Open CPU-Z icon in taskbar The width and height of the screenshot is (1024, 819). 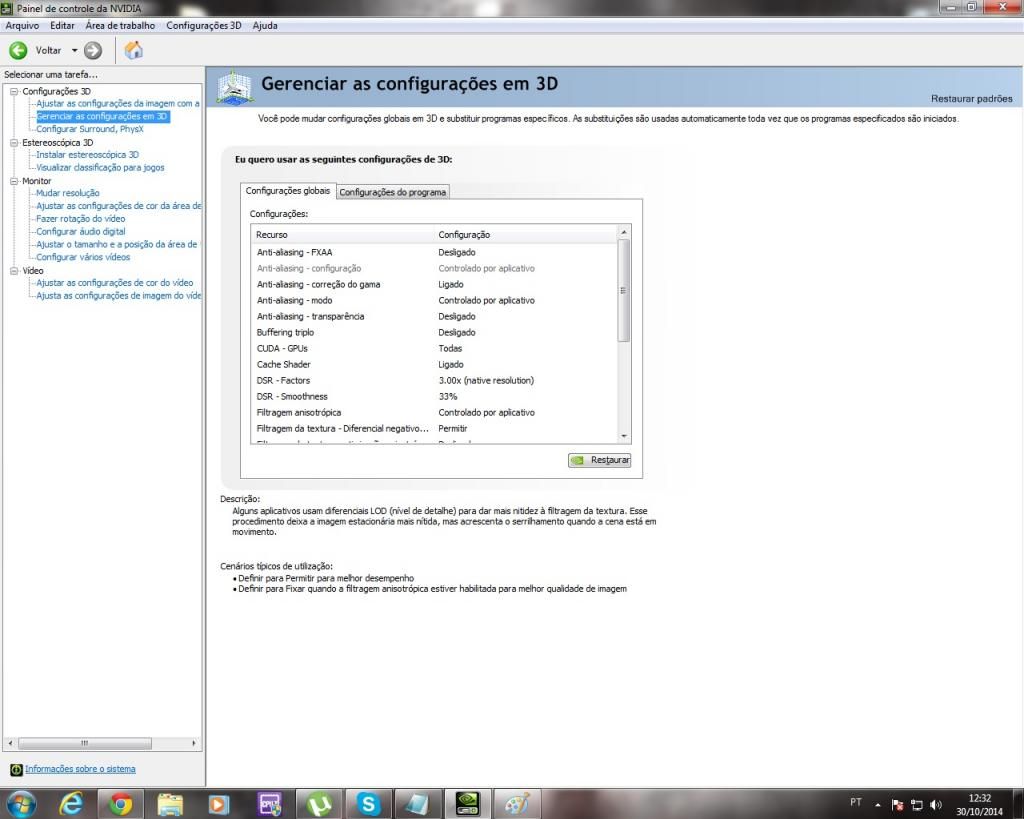(269, 804)
